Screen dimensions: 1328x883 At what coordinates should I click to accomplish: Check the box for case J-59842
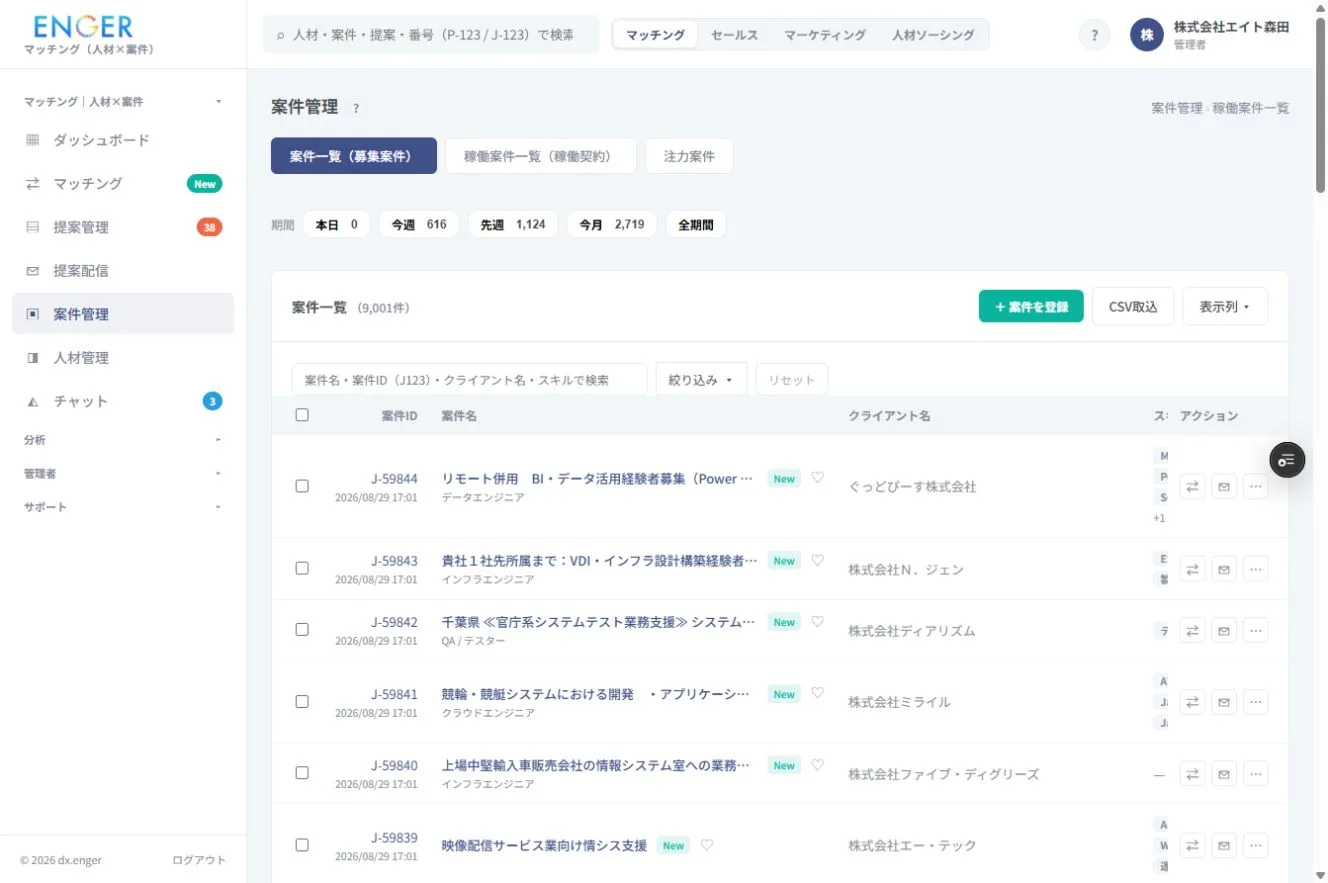(302, 630)
